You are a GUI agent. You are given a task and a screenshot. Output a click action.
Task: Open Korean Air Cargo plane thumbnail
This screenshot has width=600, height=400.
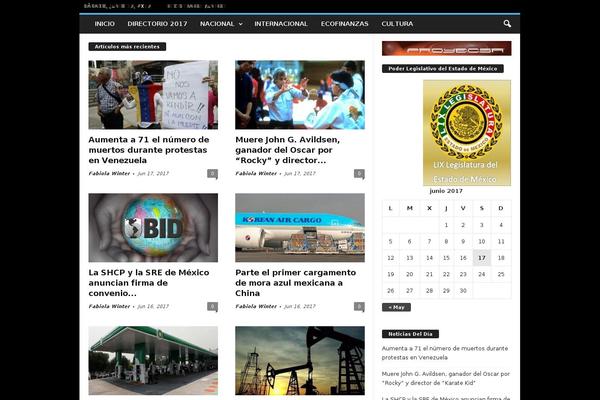pyautogui.click(x=300, y=228)
